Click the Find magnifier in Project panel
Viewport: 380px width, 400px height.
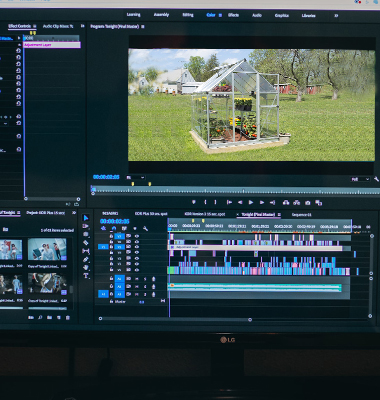click(40, 318)
